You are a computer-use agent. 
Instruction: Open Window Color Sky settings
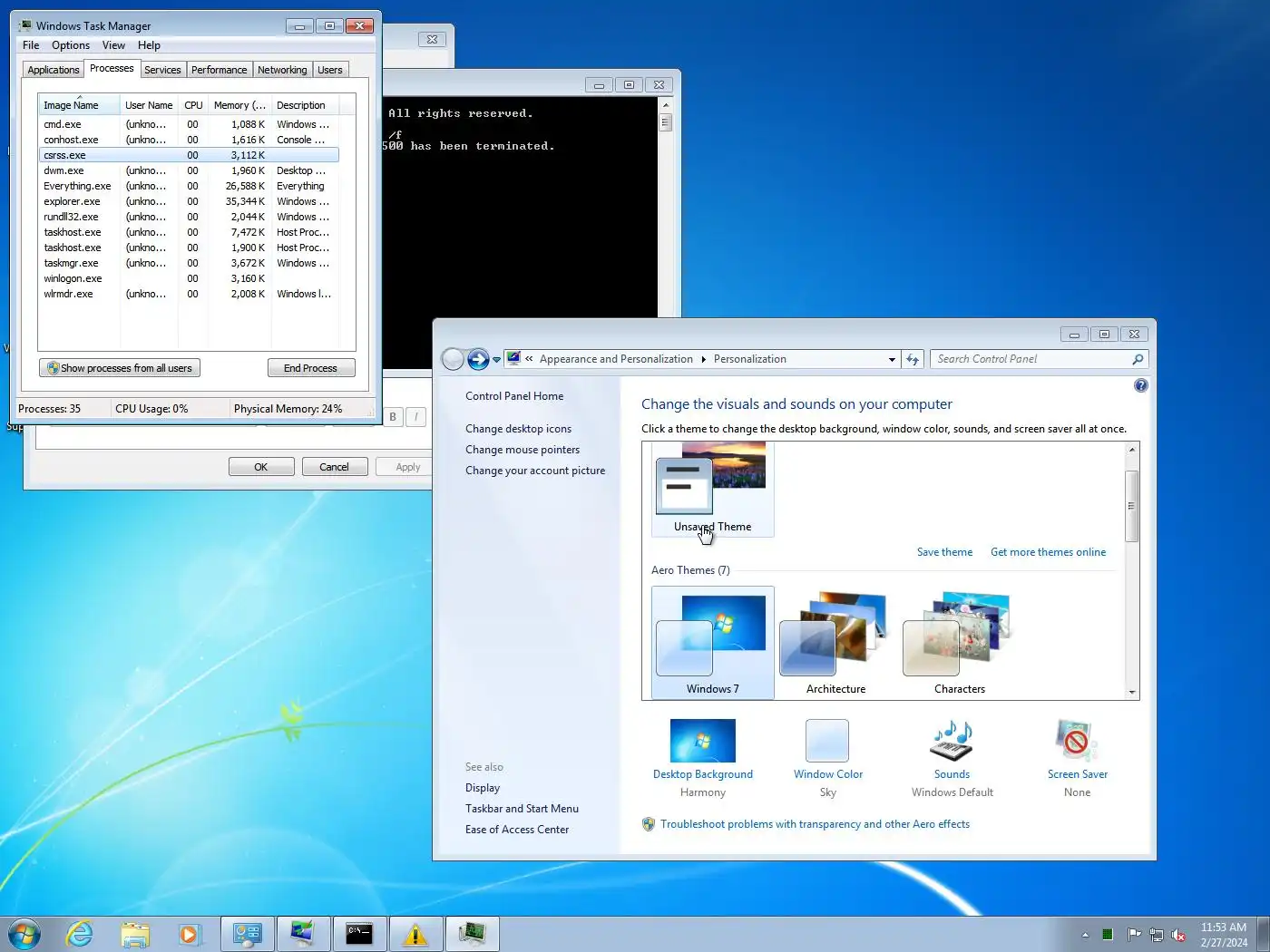[x=827, y=758]
